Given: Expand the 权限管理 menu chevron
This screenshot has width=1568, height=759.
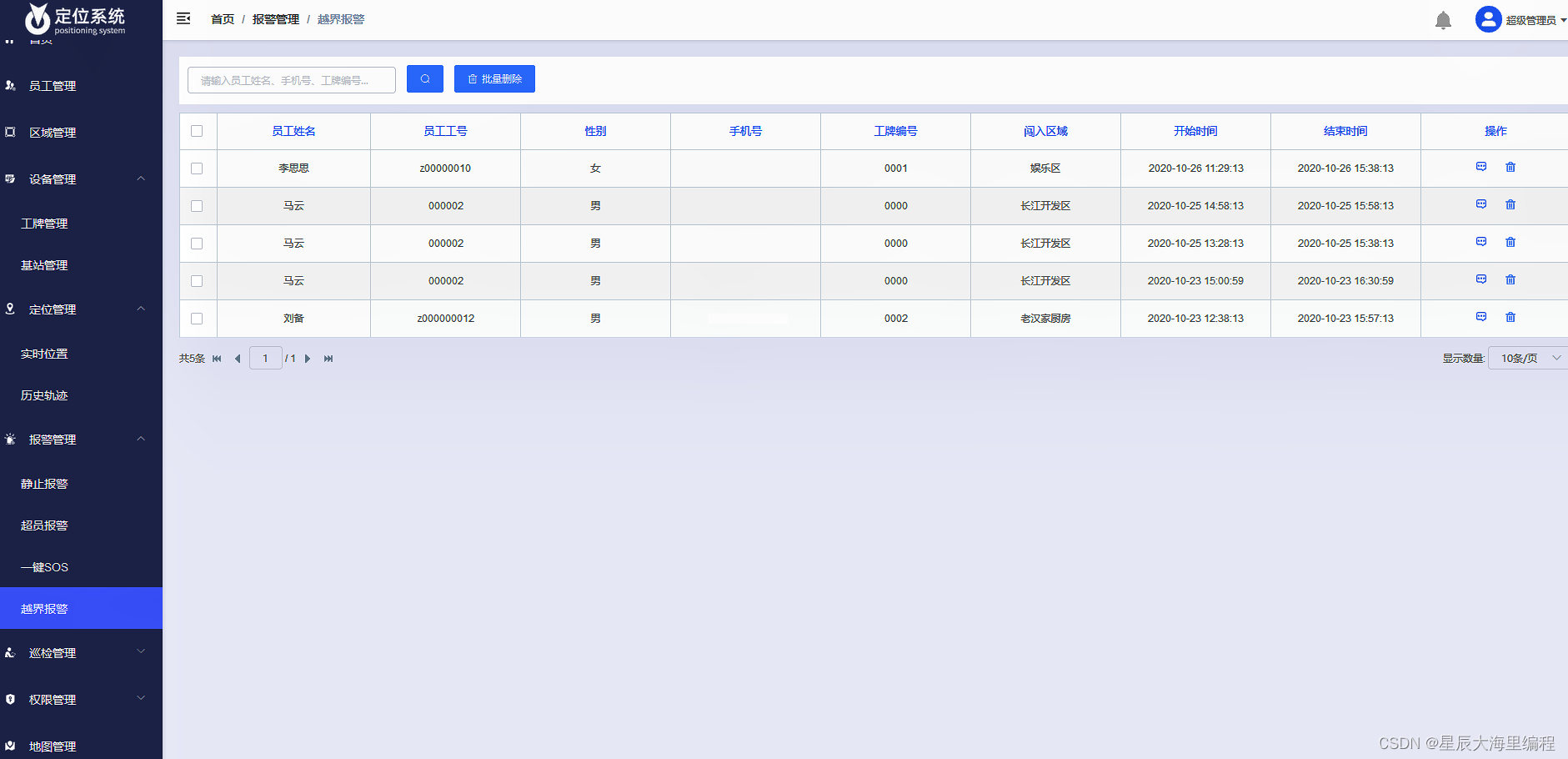Looking at the screenshot, I should (141, 698).
